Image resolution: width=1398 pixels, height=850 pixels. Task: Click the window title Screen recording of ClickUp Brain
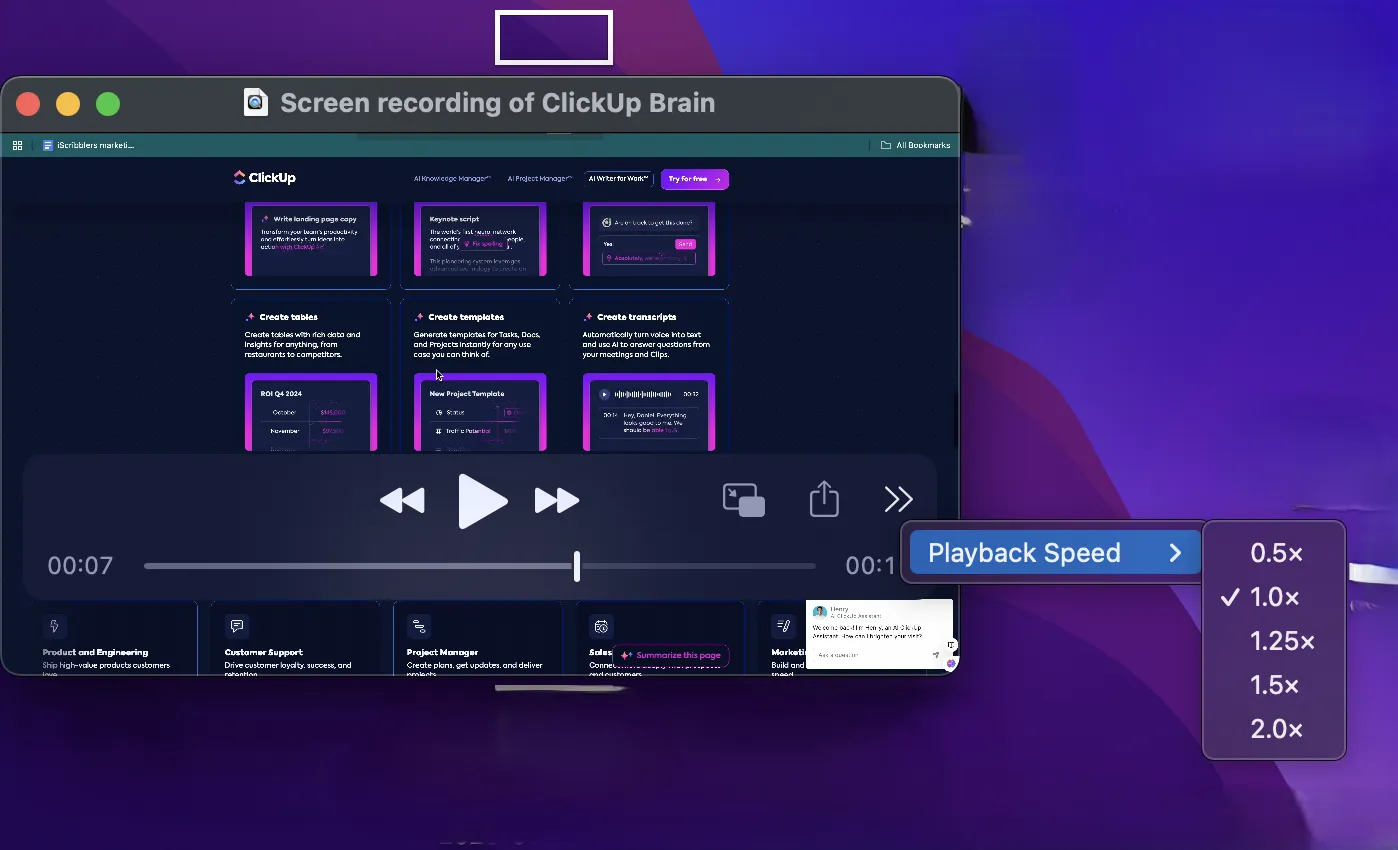[497, 103]
